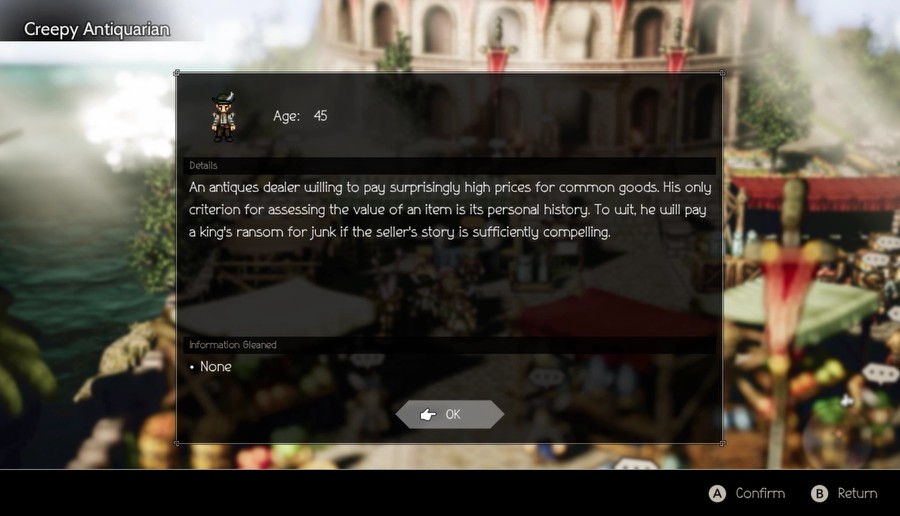Select the None entry under Information Gleaned

coord(215,367)
